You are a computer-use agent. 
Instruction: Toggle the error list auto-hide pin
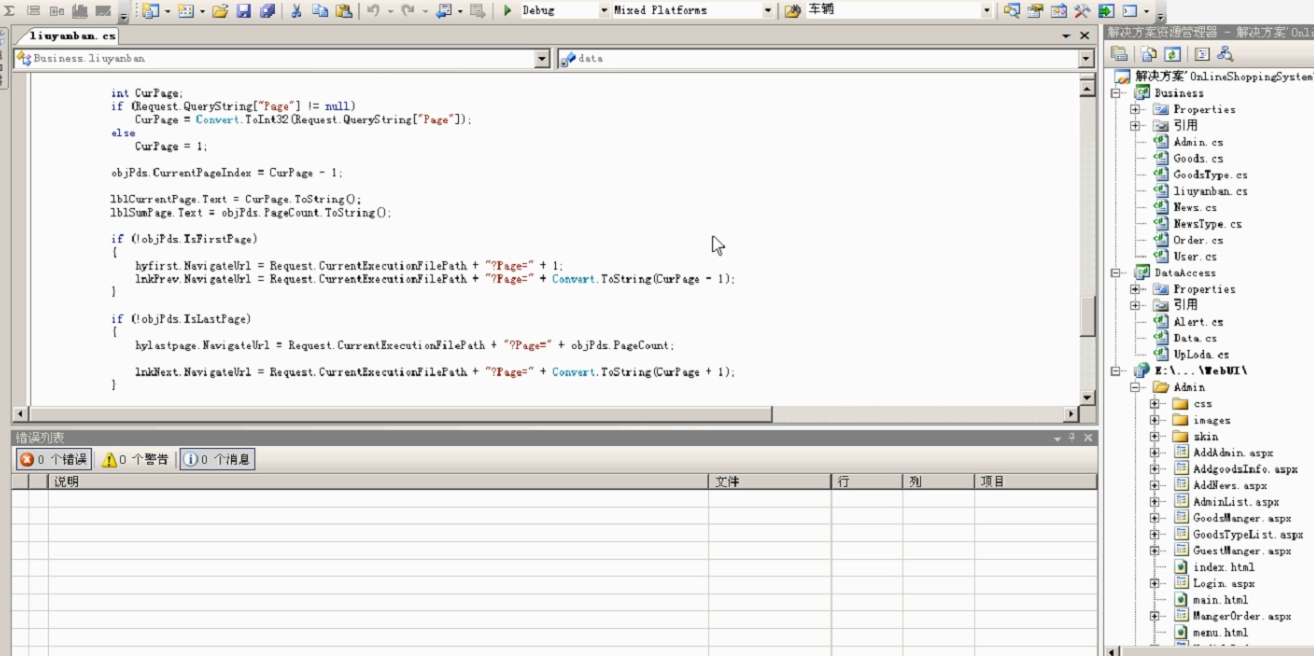1072,438
